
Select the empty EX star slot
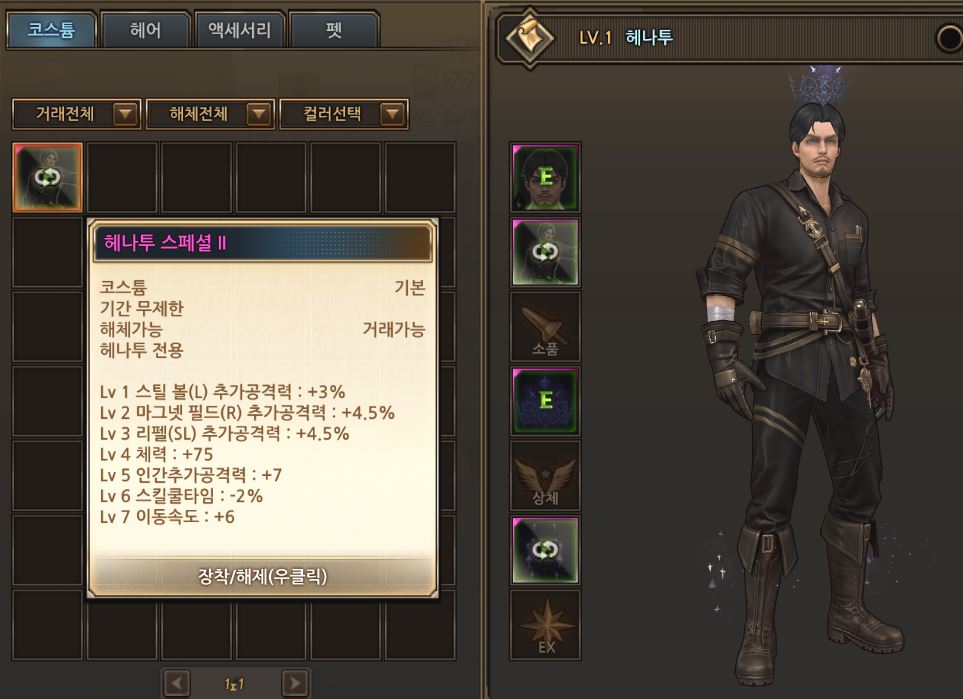[x=545, y=625]
